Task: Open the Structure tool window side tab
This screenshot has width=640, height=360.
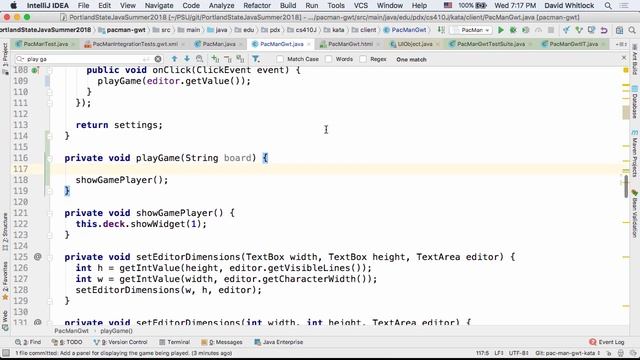Action: (x=5, y=232)
